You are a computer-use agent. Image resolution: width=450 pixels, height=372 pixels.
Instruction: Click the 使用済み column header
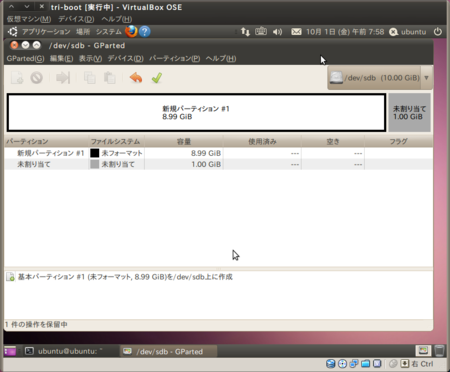click(x=262, y=141)
